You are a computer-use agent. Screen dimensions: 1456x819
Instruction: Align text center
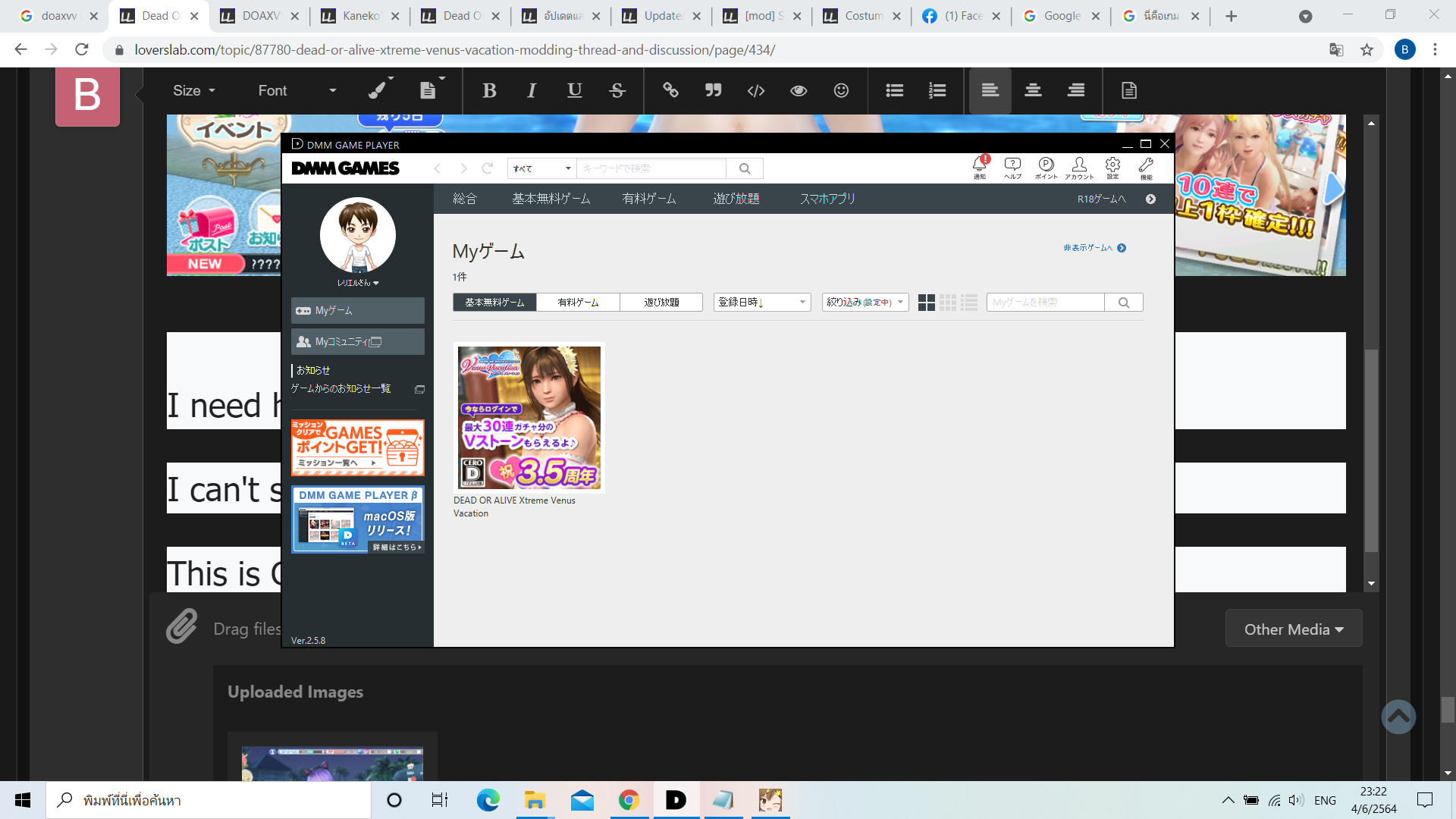1033,91
